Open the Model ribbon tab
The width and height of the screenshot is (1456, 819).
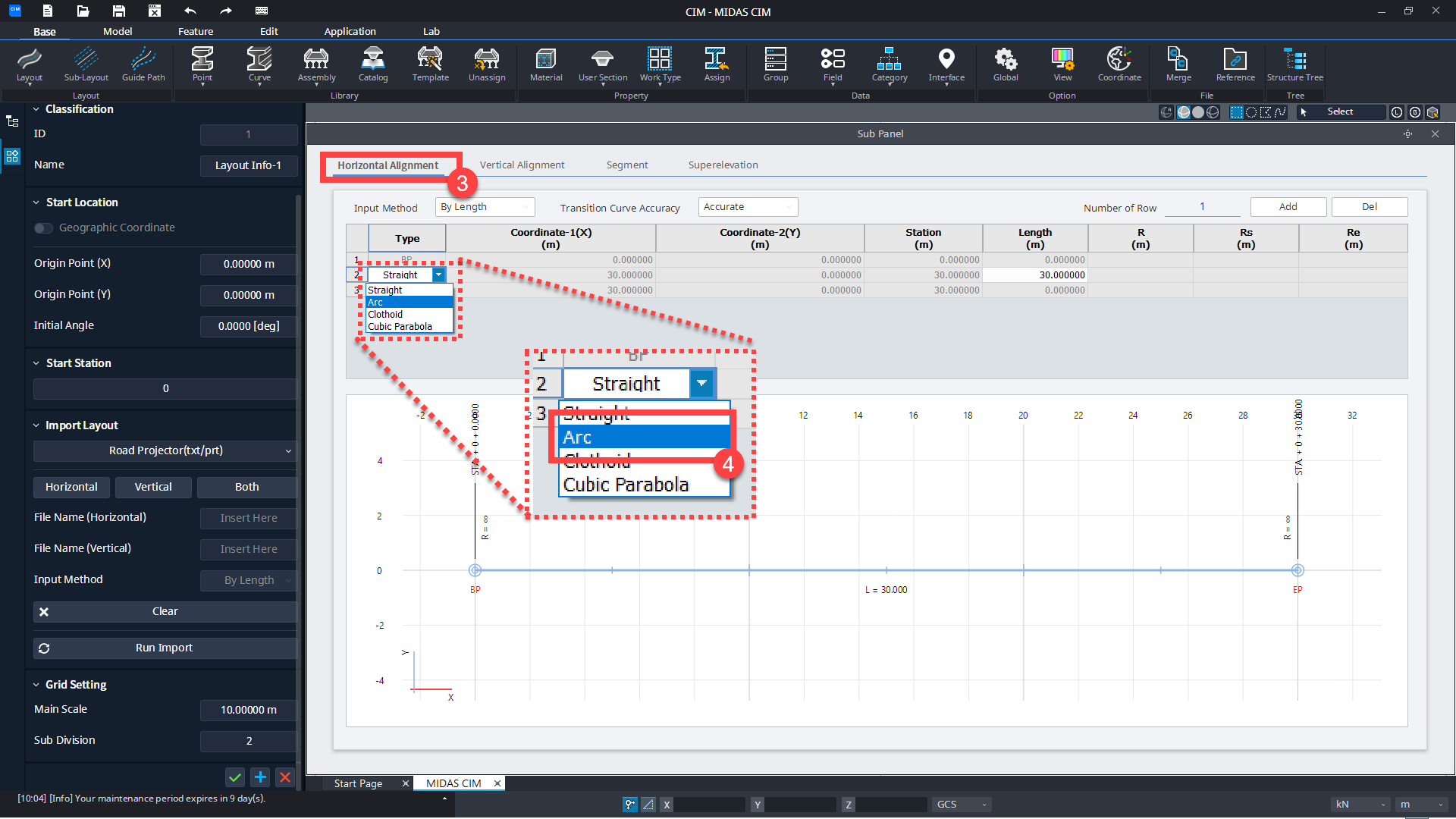point(118,31)
